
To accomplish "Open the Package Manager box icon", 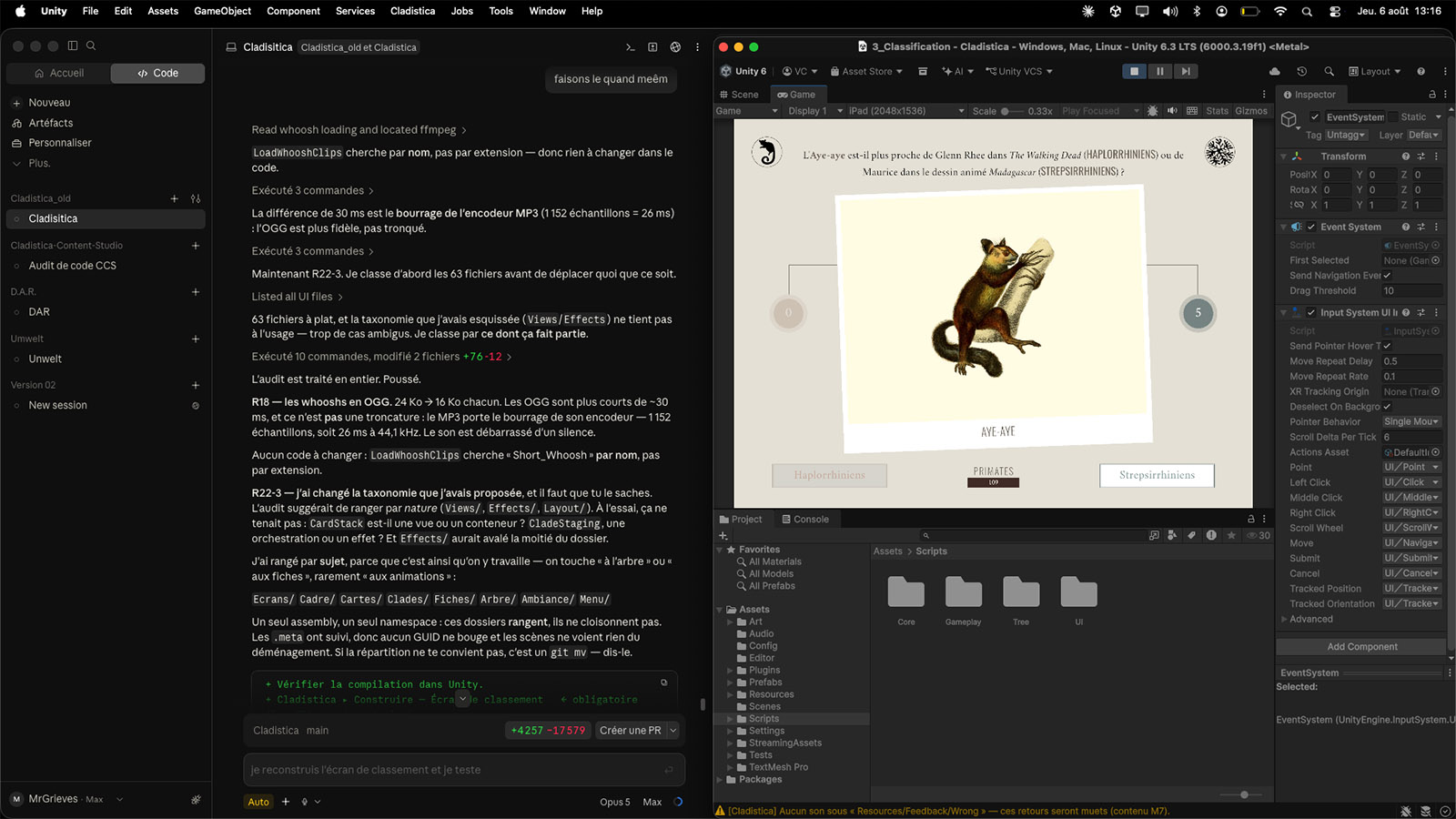I will (x=923, y=71).
